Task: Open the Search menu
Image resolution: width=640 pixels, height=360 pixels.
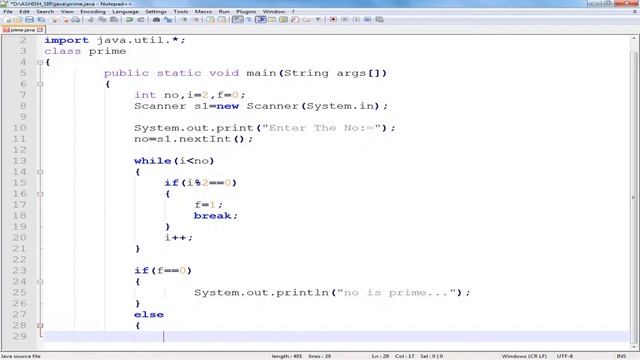Action: [x=45, y=11]
